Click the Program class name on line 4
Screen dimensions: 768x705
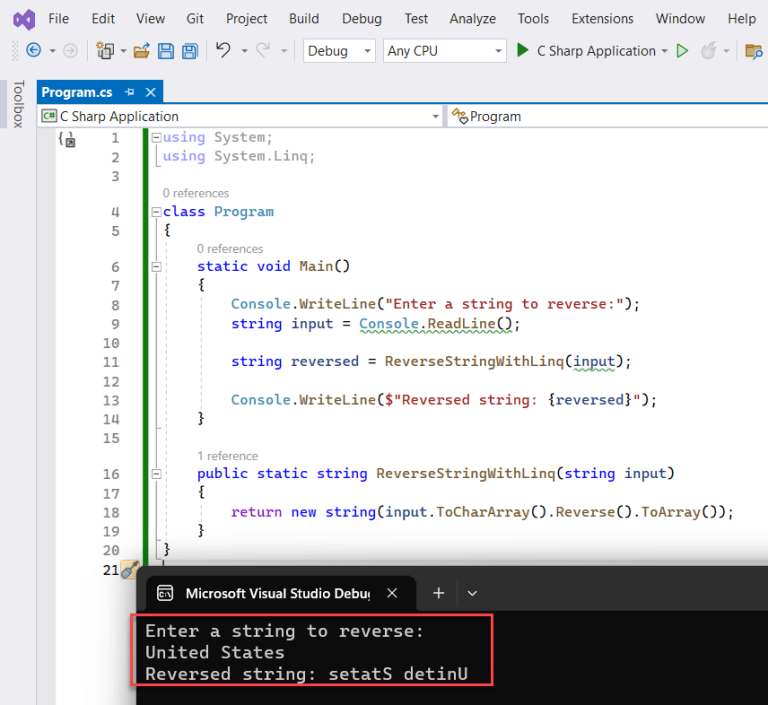[x=244, y=212]
